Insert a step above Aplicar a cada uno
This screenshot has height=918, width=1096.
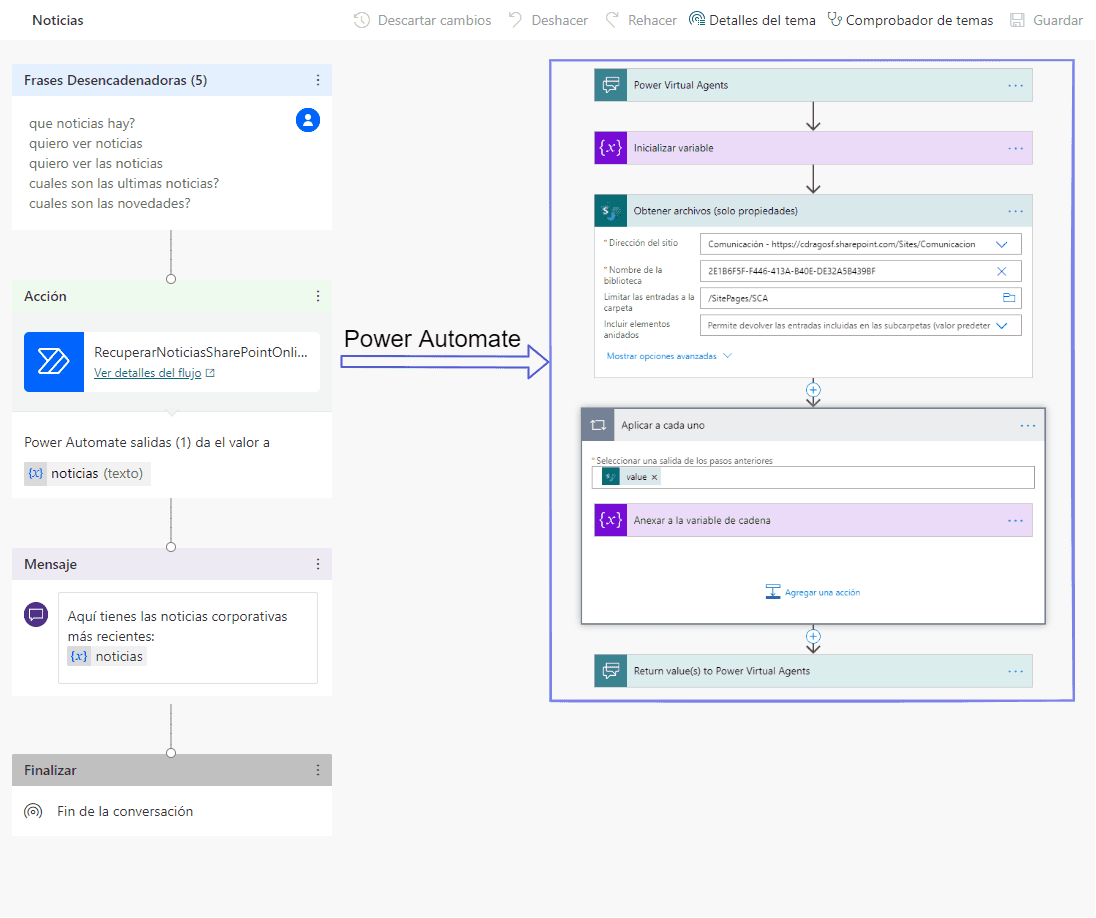(x=813, y=389)
